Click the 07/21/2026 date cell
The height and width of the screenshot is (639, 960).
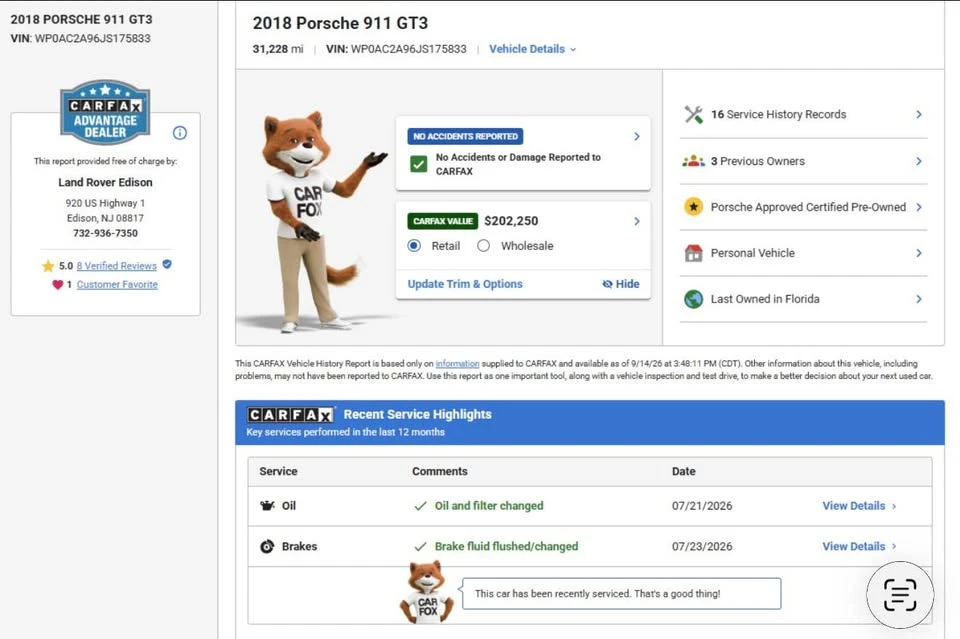tap(702, 506)
